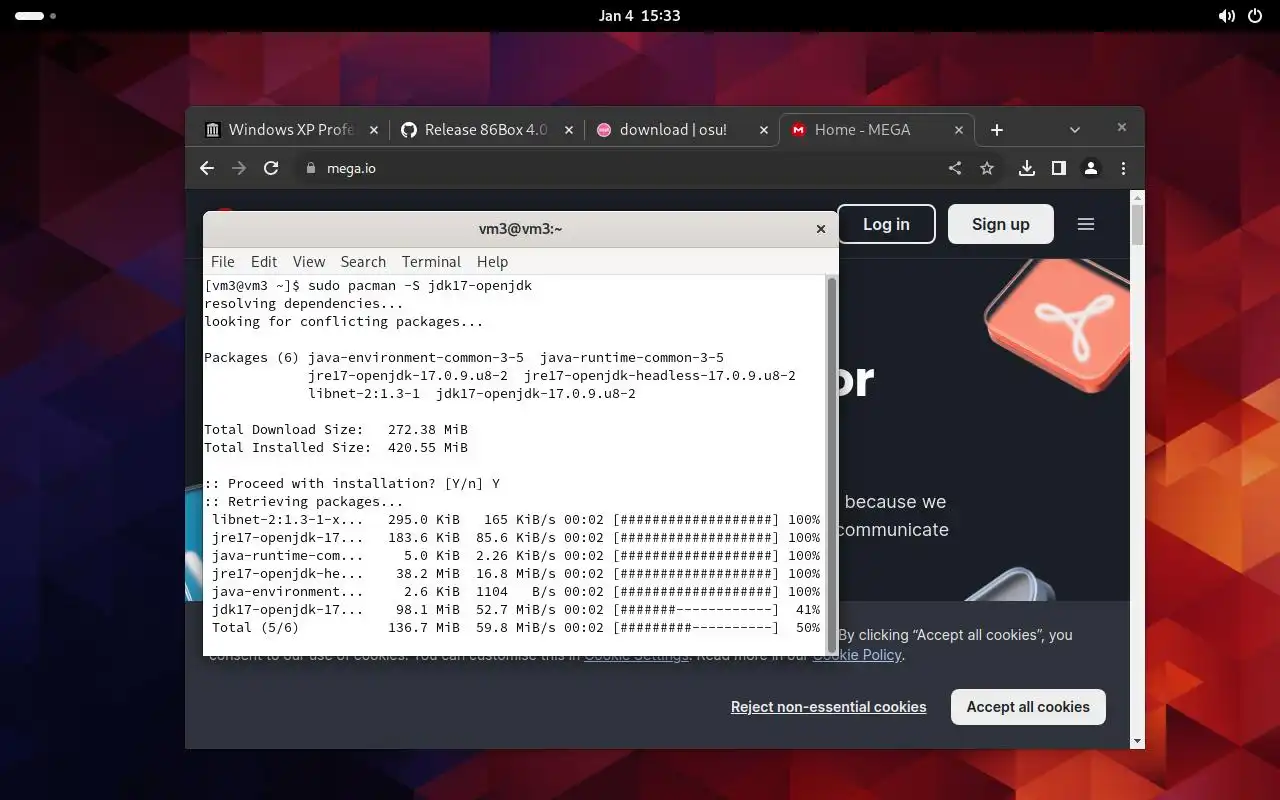Click the 'sudo pacman -S jdk17-openjdk' command text
The height and width of the screenshot is (800, 1280).
pyautogui.click(x=420, y=285)
